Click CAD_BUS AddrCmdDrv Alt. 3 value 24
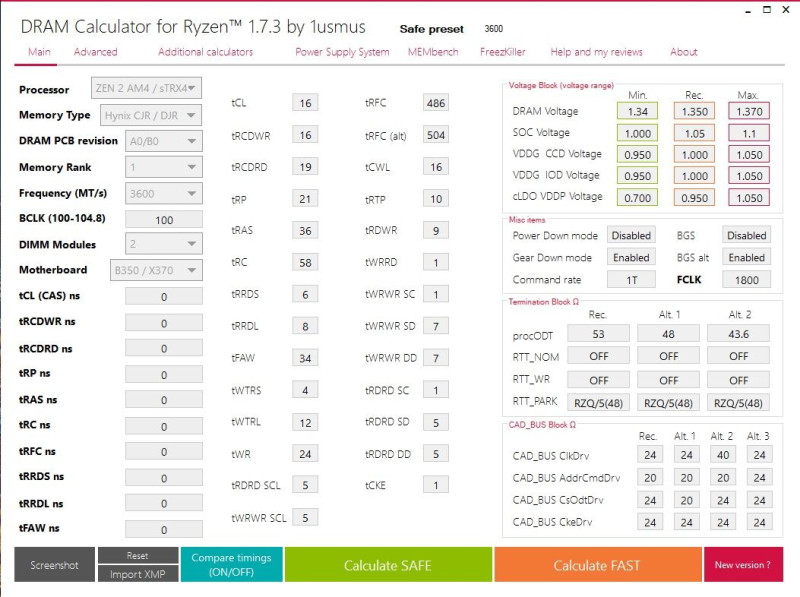Screen dimensions: 800x597 coord(759,478)
